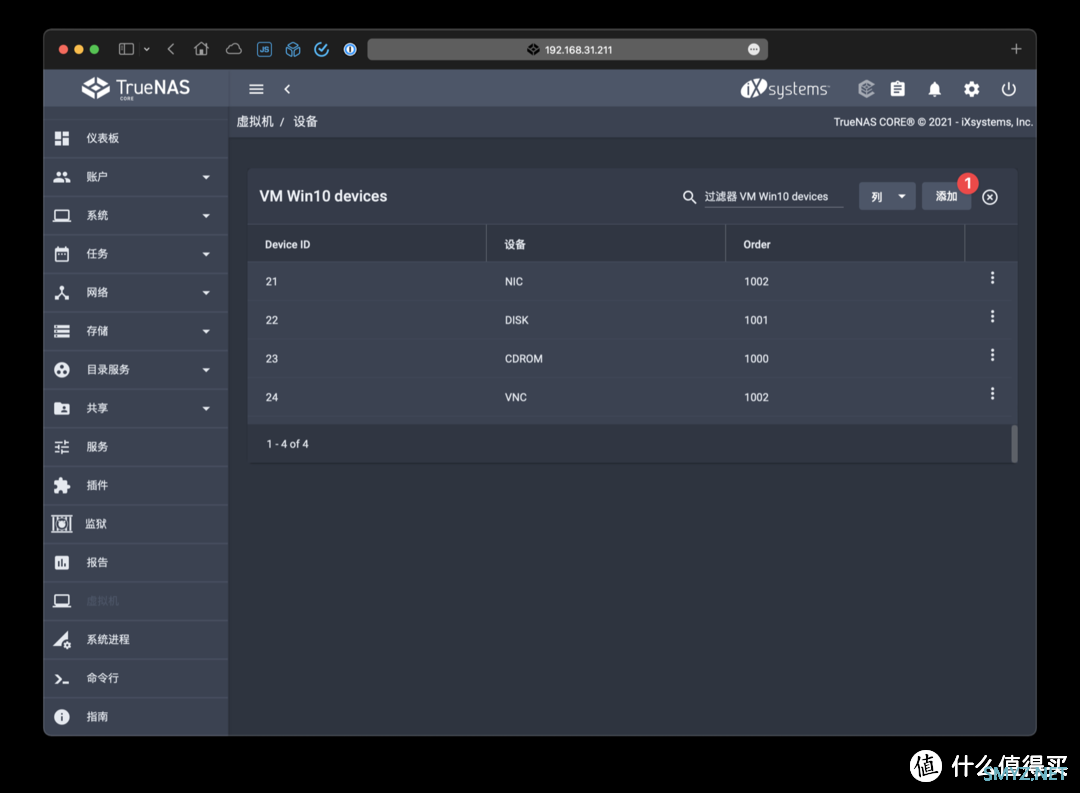1080x793 pixels.
Task: Click the Sharing (共享) folder icon
Action: (x=62, y=409)
